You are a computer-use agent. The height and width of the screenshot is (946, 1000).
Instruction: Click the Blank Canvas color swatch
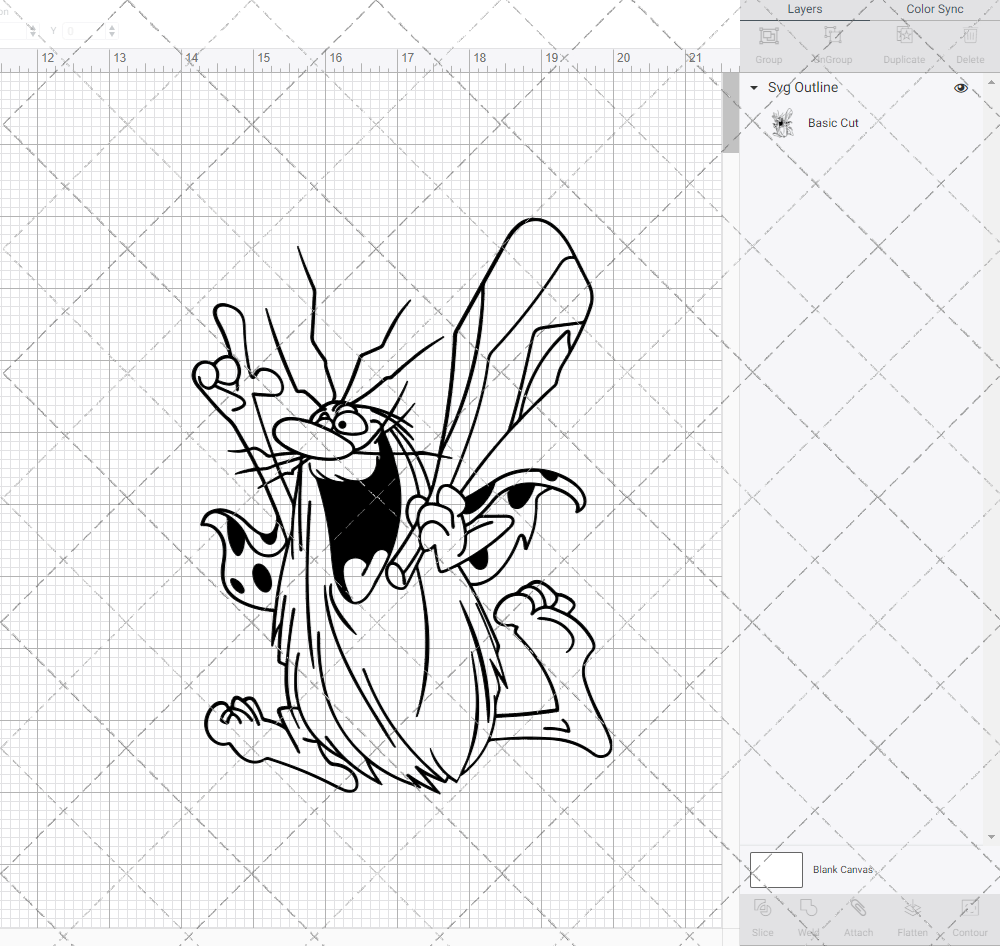click(x=775, y=869)
